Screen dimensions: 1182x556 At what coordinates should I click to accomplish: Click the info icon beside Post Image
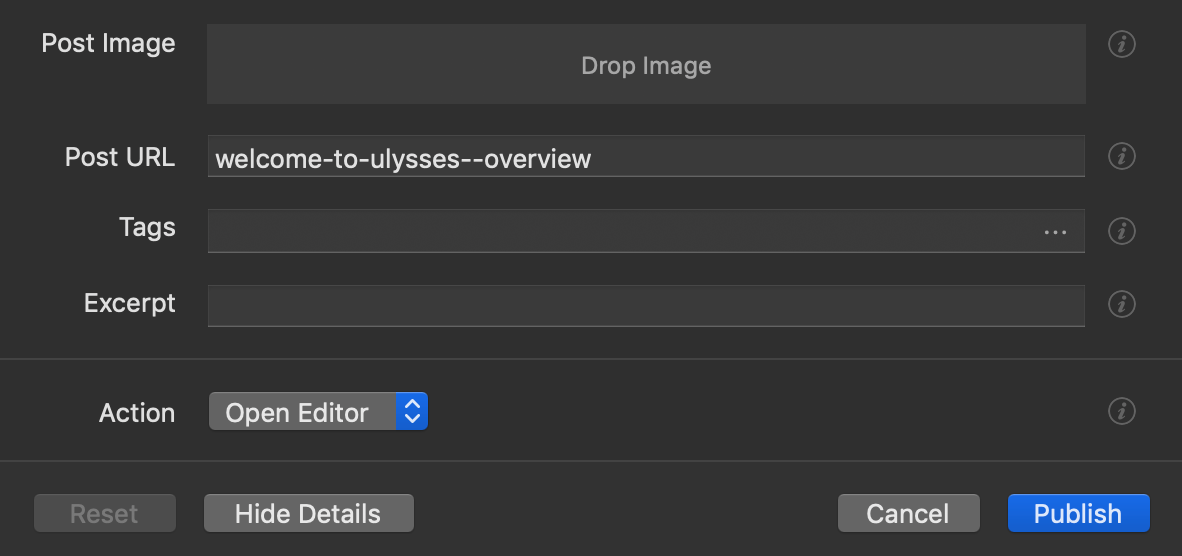1122,45
